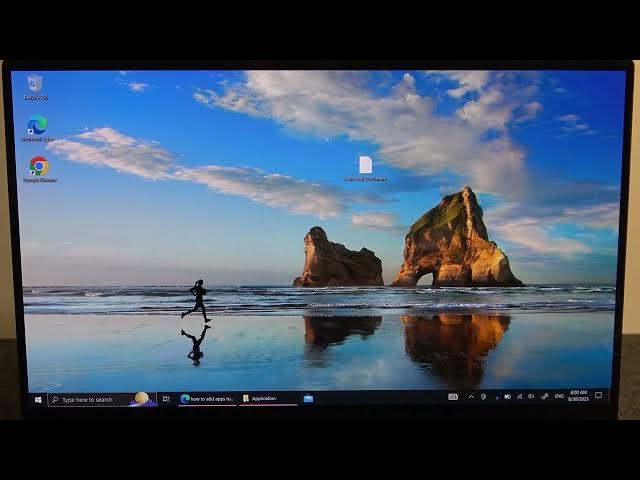Open the notification Action Center
Screen dimensions: 640x480
coord(599,396)
